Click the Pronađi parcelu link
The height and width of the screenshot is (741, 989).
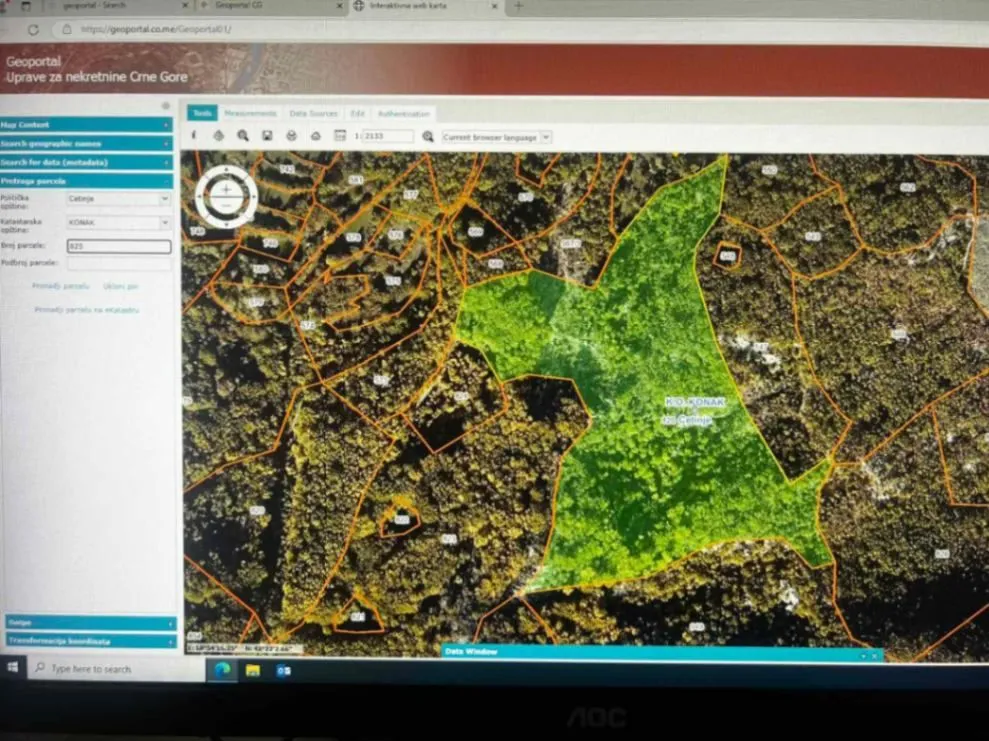[x=61, y=286]
